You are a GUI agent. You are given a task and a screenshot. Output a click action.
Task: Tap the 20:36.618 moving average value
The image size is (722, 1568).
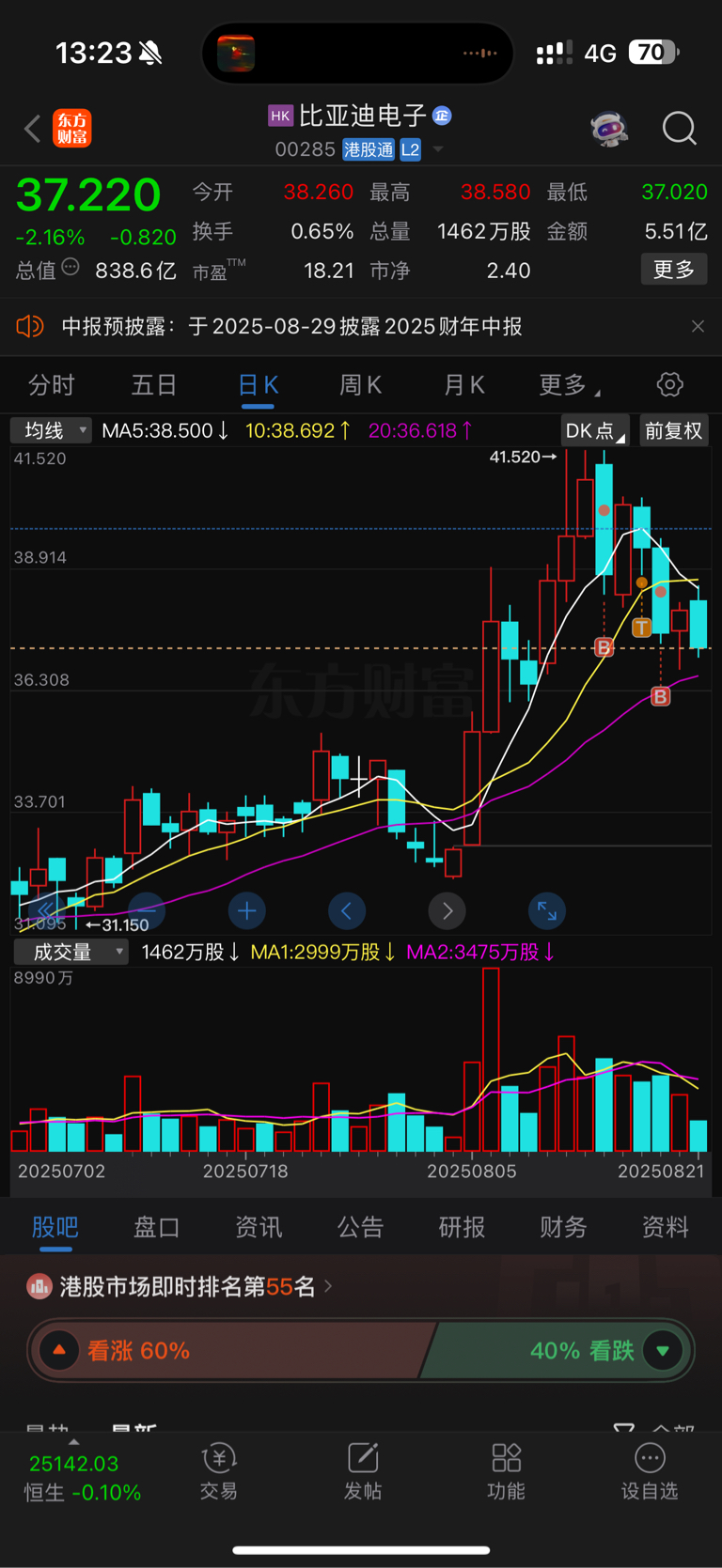coord(420,430)
